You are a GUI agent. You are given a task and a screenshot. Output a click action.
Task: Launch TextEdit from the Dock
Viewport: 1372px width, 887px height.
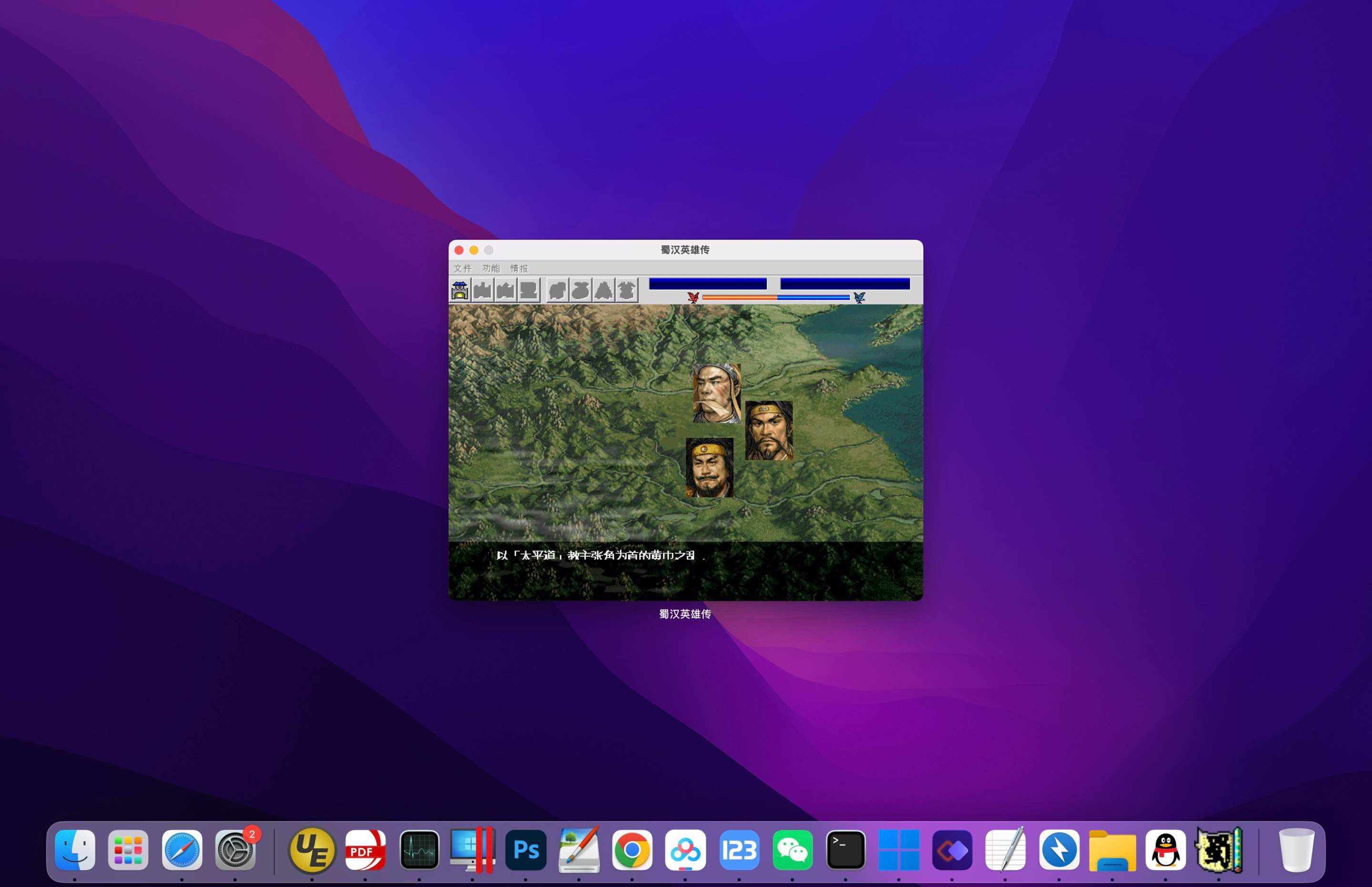(1005, 849)
